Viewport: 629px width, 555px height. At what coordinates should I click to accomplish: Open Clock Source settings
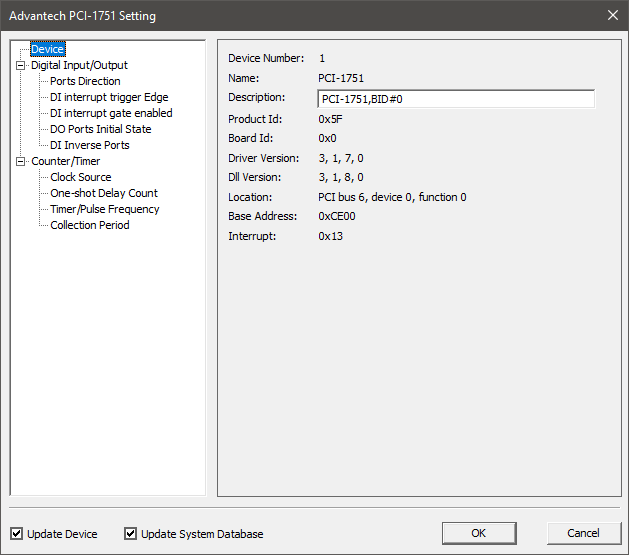pyautogui.click(x=81, y=177)
